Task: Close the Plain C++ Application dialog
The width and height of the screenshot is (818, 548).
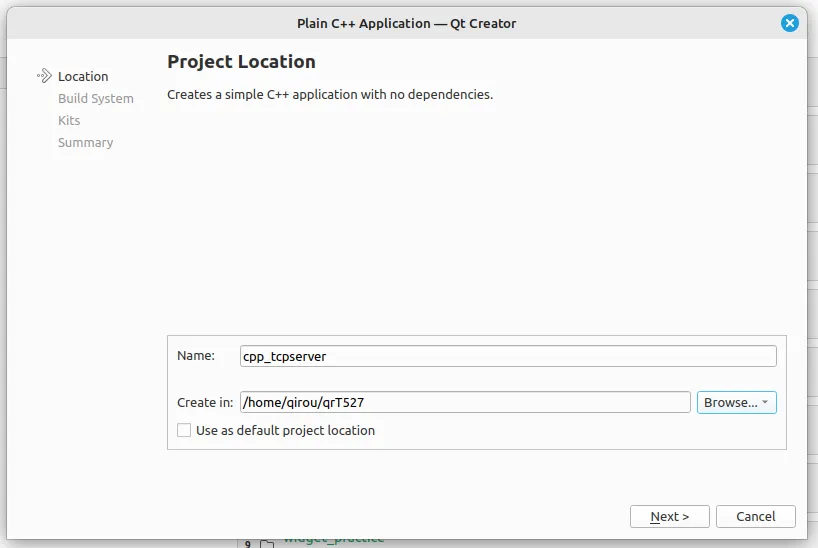Action: tap(789, 23)
